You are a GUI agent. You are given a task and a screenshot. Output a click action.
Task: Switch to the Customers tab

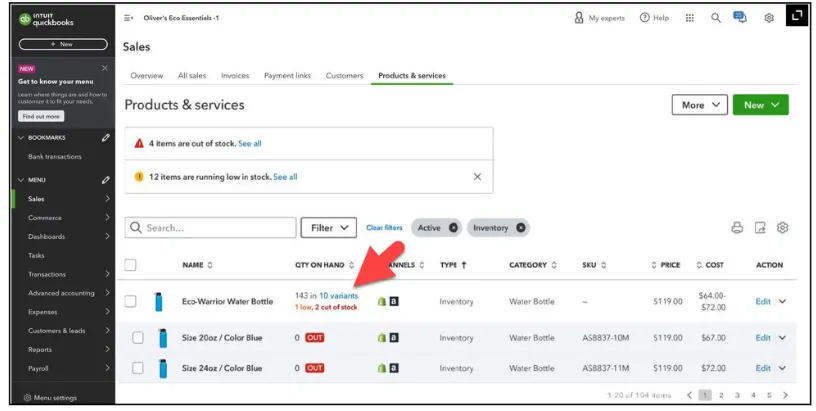coord(345,75)
